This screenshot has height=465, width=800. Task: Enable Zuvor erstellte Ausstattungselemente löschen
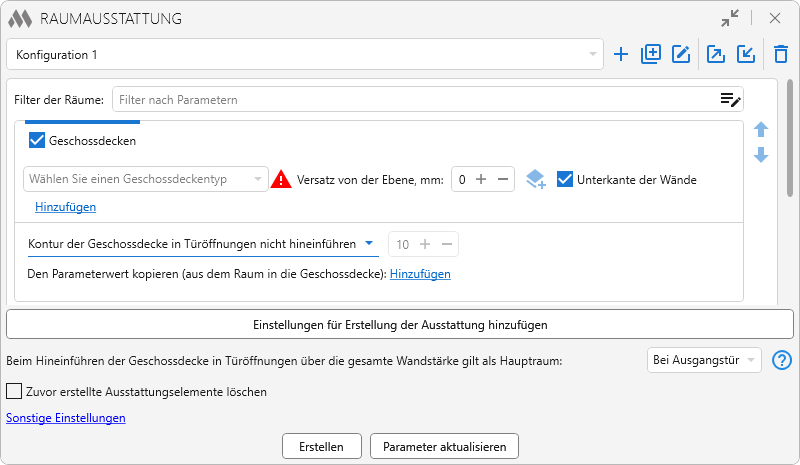click(14, 392)
